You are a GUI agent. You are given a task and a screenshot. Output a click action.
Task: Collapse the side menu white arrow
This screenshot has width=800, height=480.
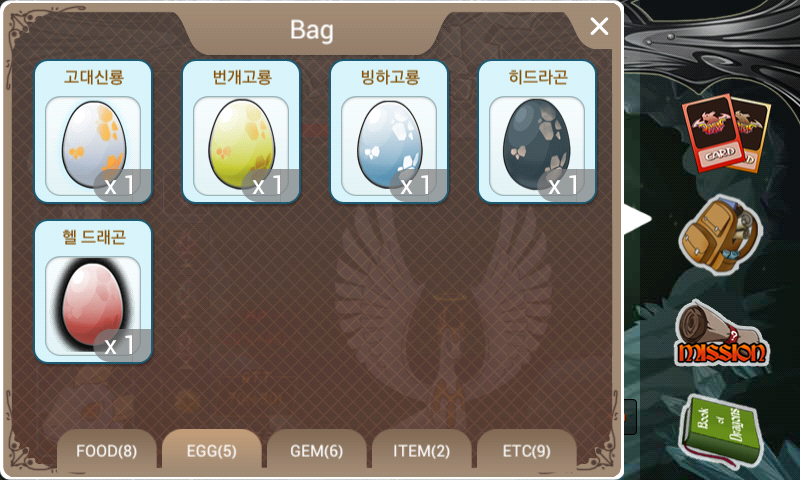[x=638, y=219]
